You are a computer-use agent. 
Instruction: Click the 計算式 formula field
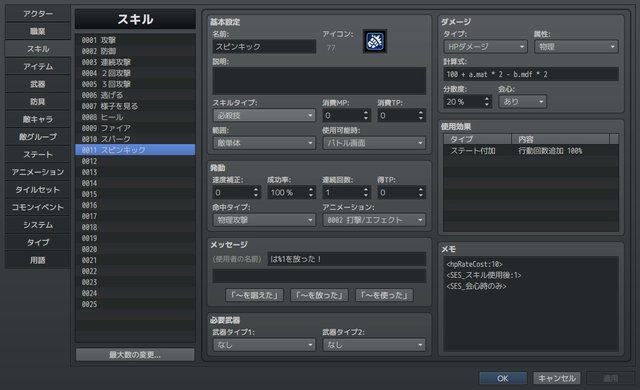(531, 74)
